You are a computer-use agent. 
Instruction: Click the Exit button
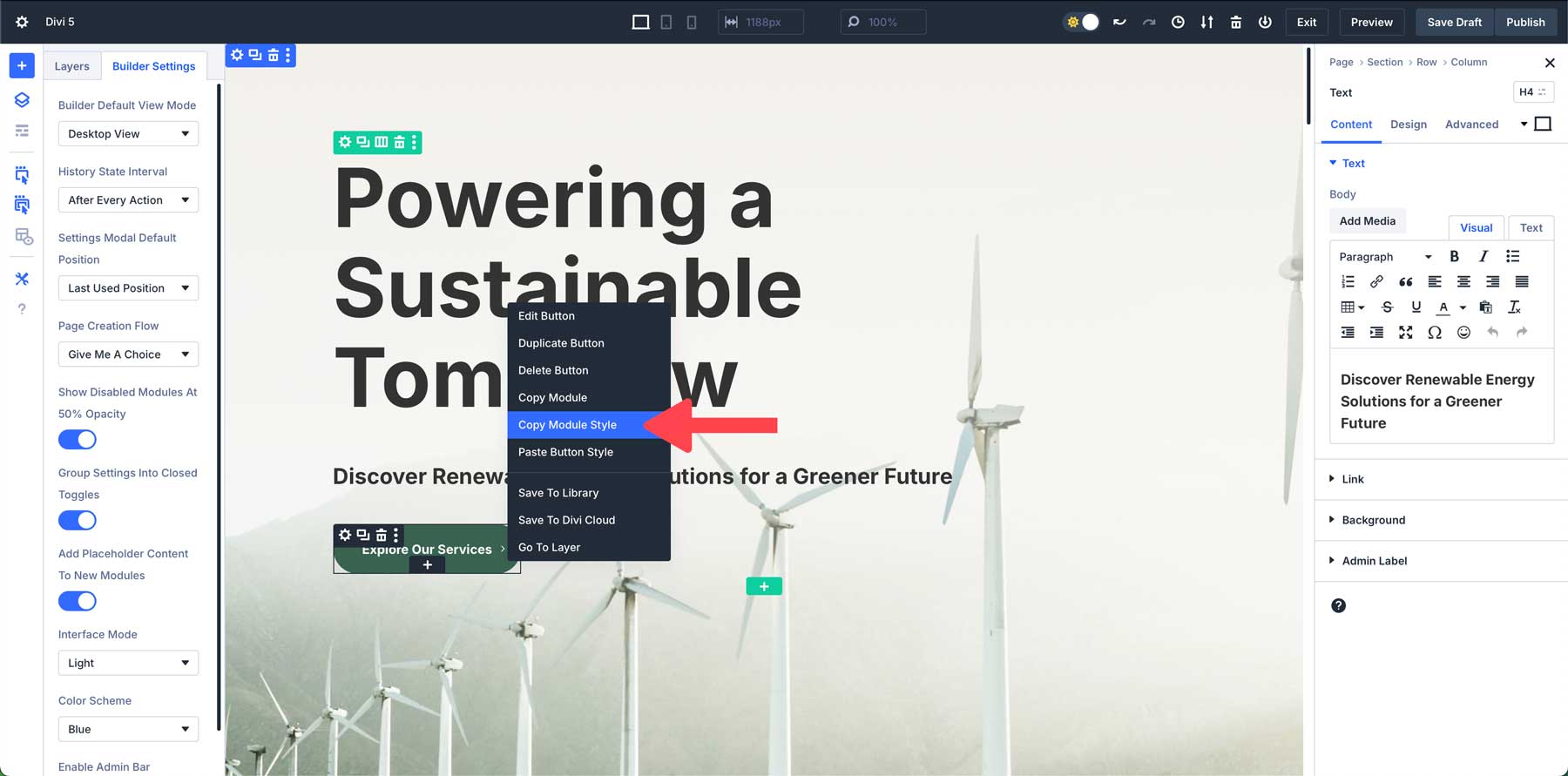pos(1307,22)
